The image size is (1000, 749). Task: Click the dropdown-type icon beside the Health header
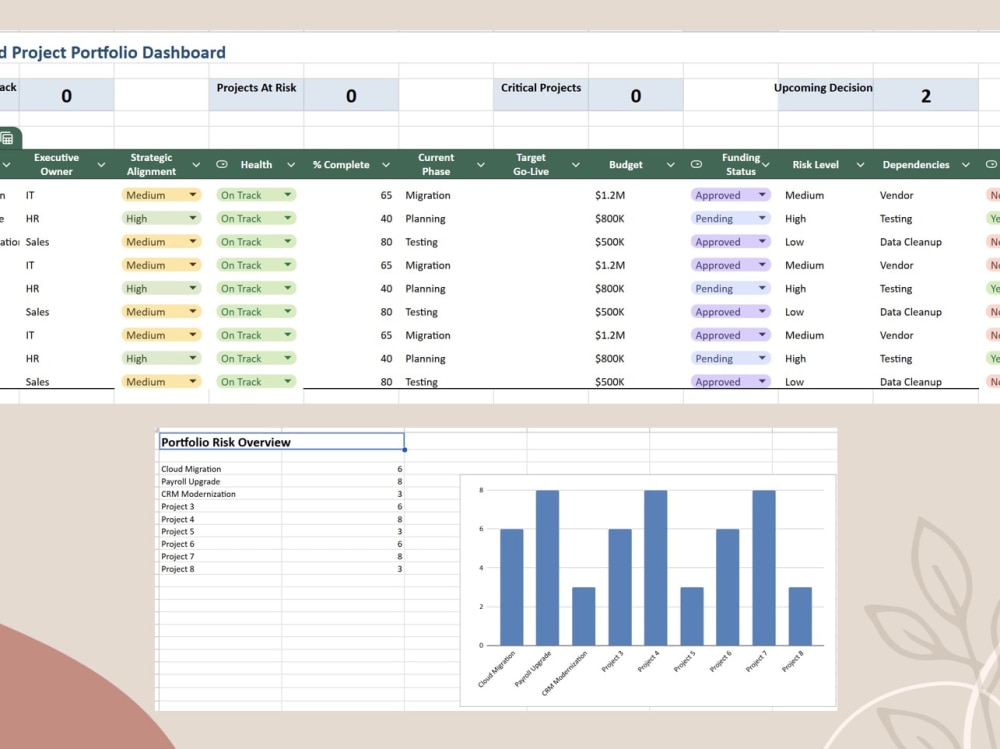[x=222, y=165]
